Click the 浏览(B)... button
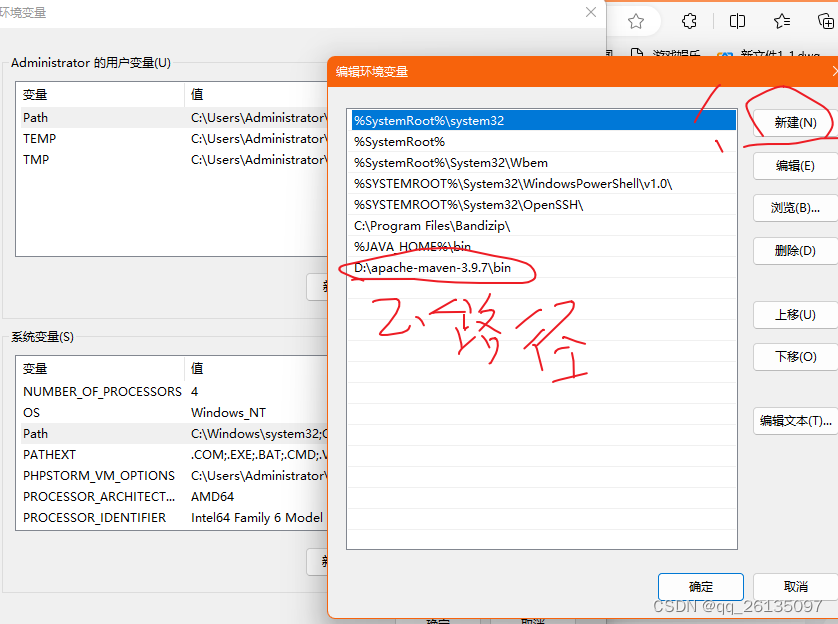 point(795,208)
